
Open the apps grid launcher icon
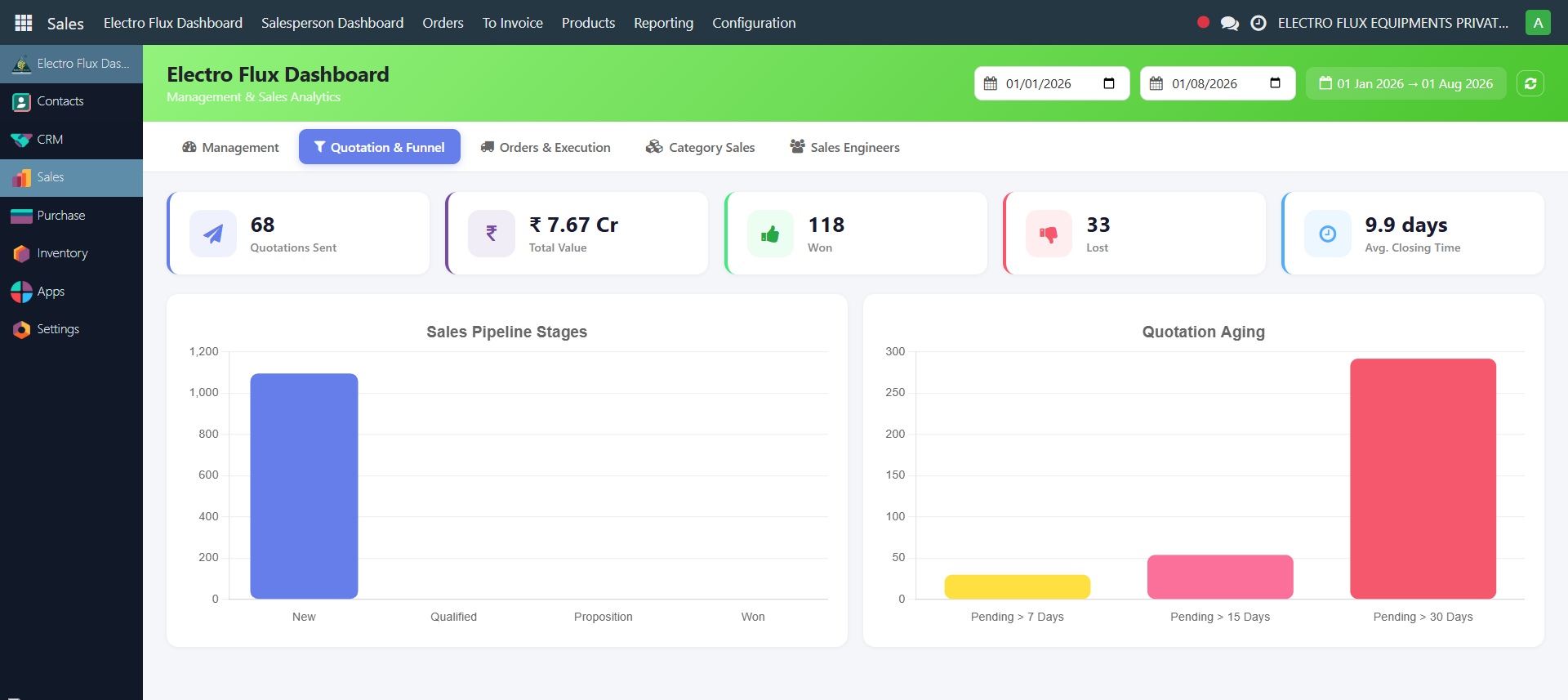point(24,23)
